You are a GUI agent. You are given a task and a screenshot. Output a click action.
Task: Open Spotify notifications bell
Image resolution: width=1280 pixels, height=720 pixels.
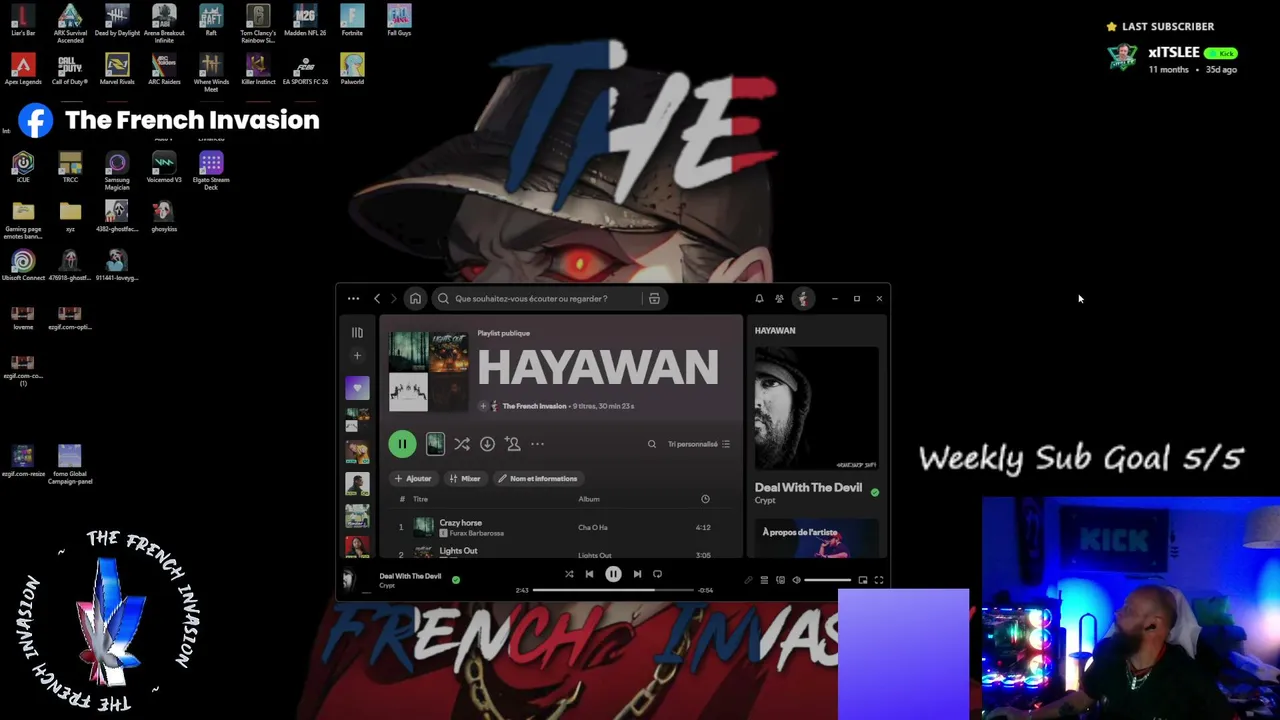(x=759, y=298)
